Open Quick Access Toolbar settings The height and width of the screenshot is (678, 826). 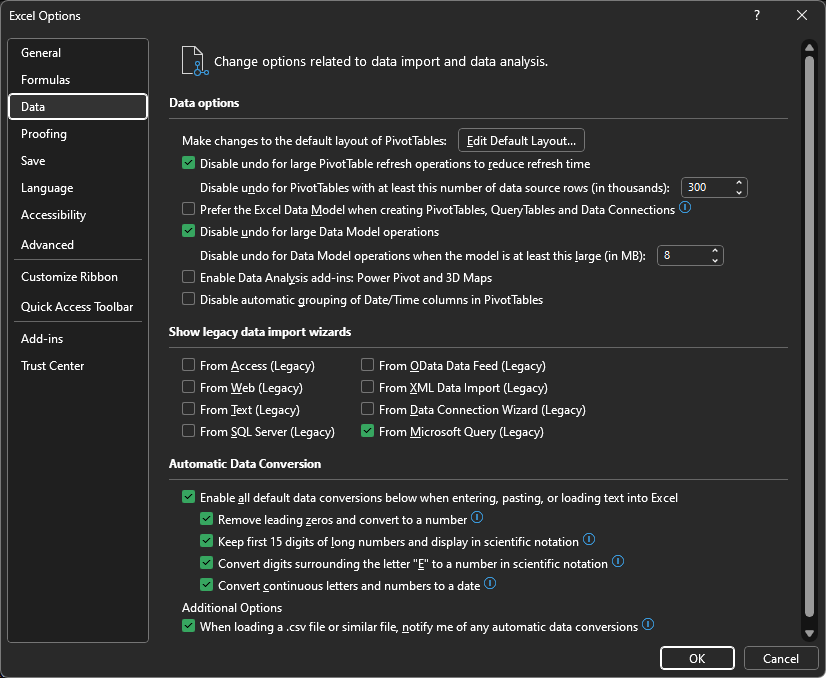(x=78, y=307)
